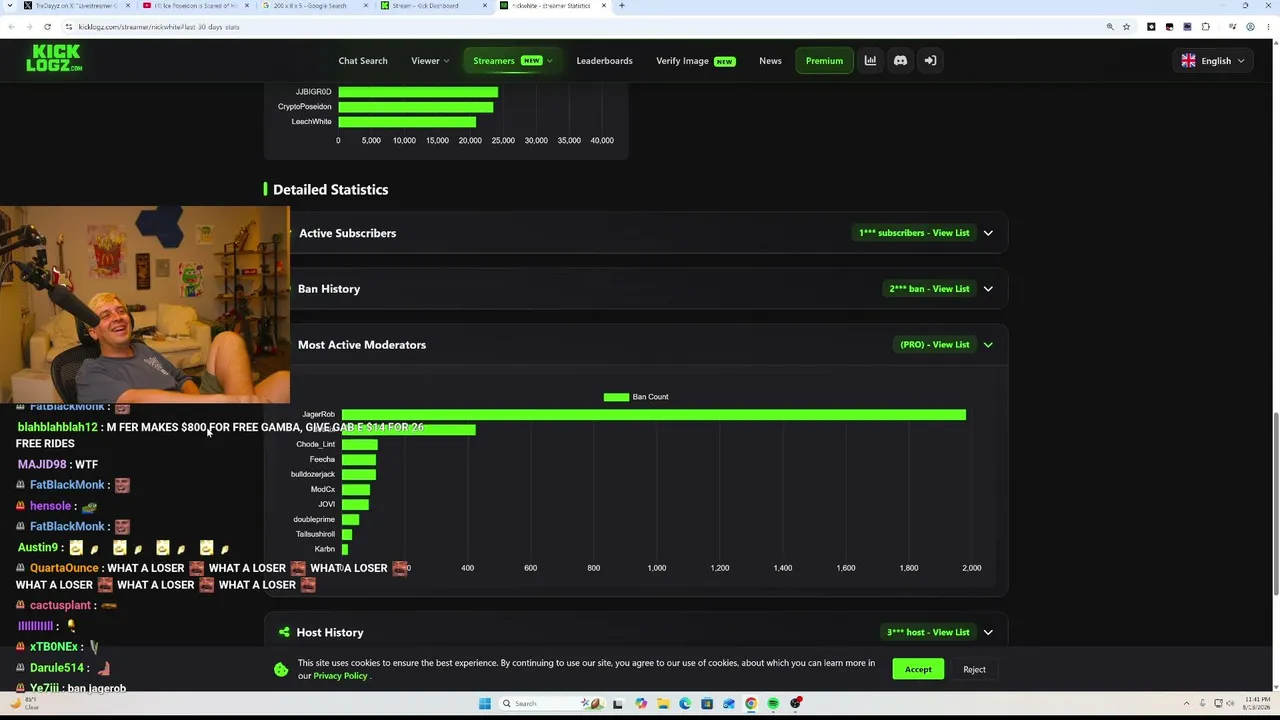Click the Feecha moderator bar
Viewport: 1280px width, 720px height.
pos(359,459)
